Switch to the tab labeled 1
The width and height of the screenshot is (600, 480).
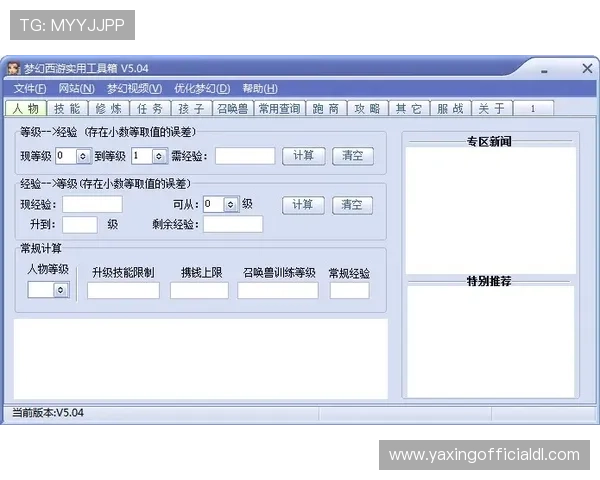(533, 109)
